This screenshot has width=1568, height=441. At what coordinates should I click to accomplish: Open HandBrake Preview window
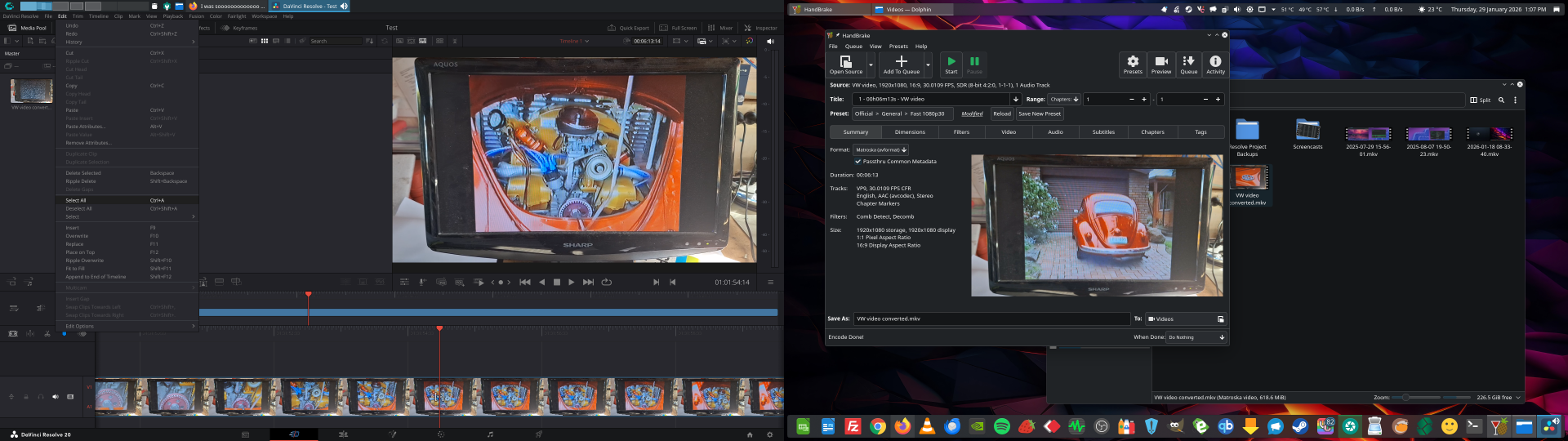(1161, 65)
